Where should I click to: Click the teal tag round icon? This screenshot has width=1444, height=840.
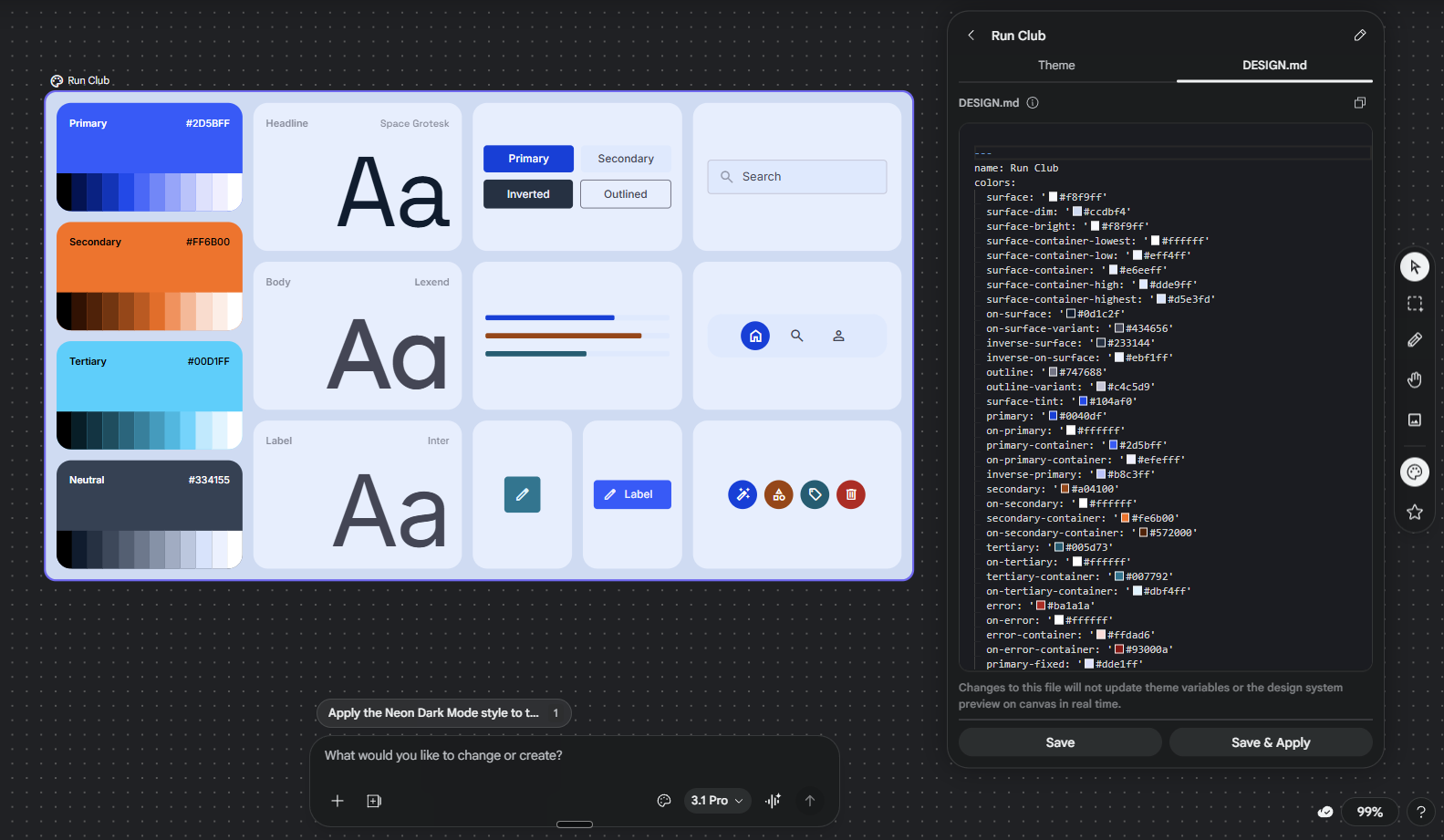(x=815, y=494)
